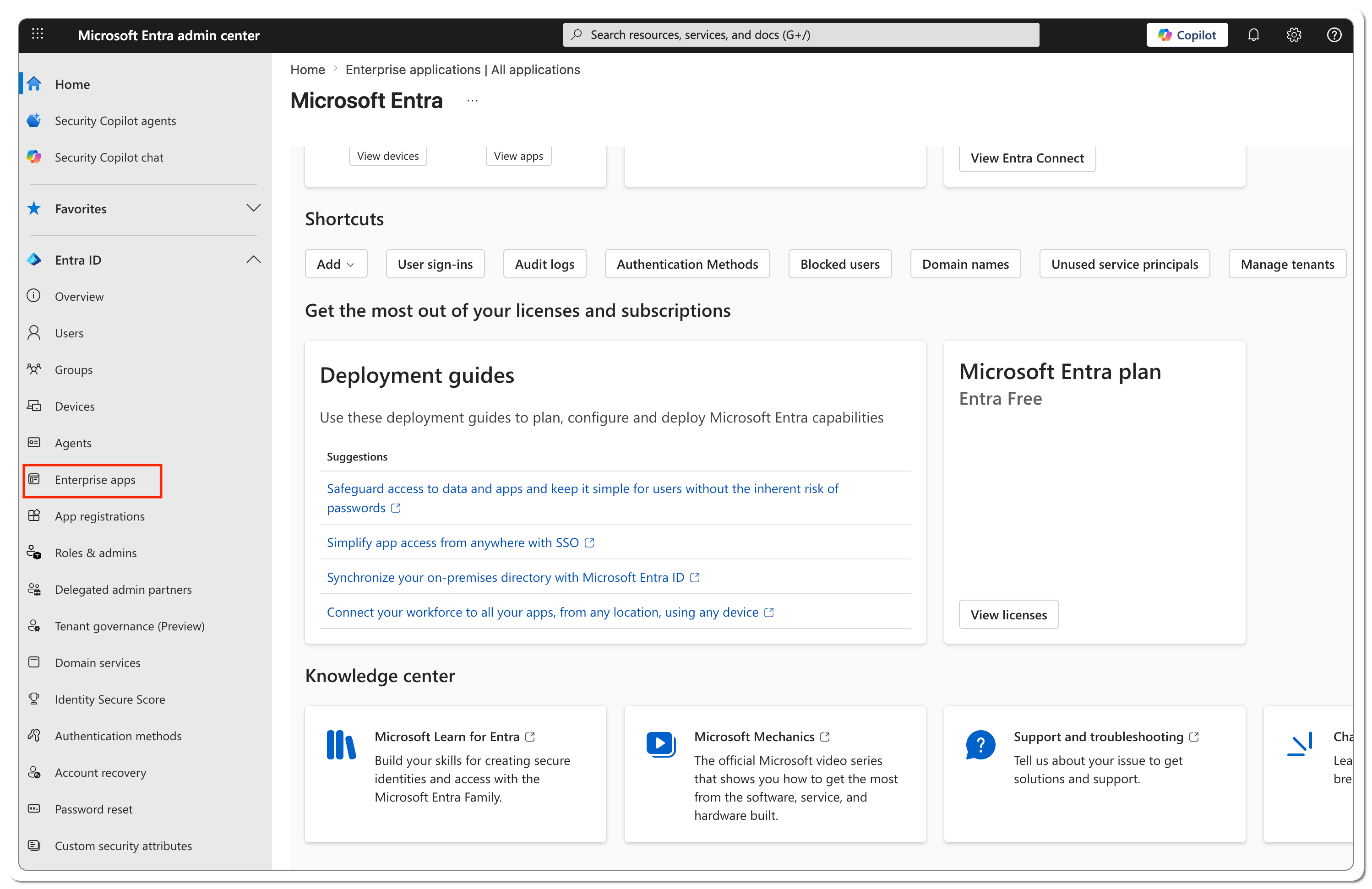This screenshot has height=889, width=1372.
Task: Open the Microsoft Mechanics link
Action: click(x=762, y=737)
